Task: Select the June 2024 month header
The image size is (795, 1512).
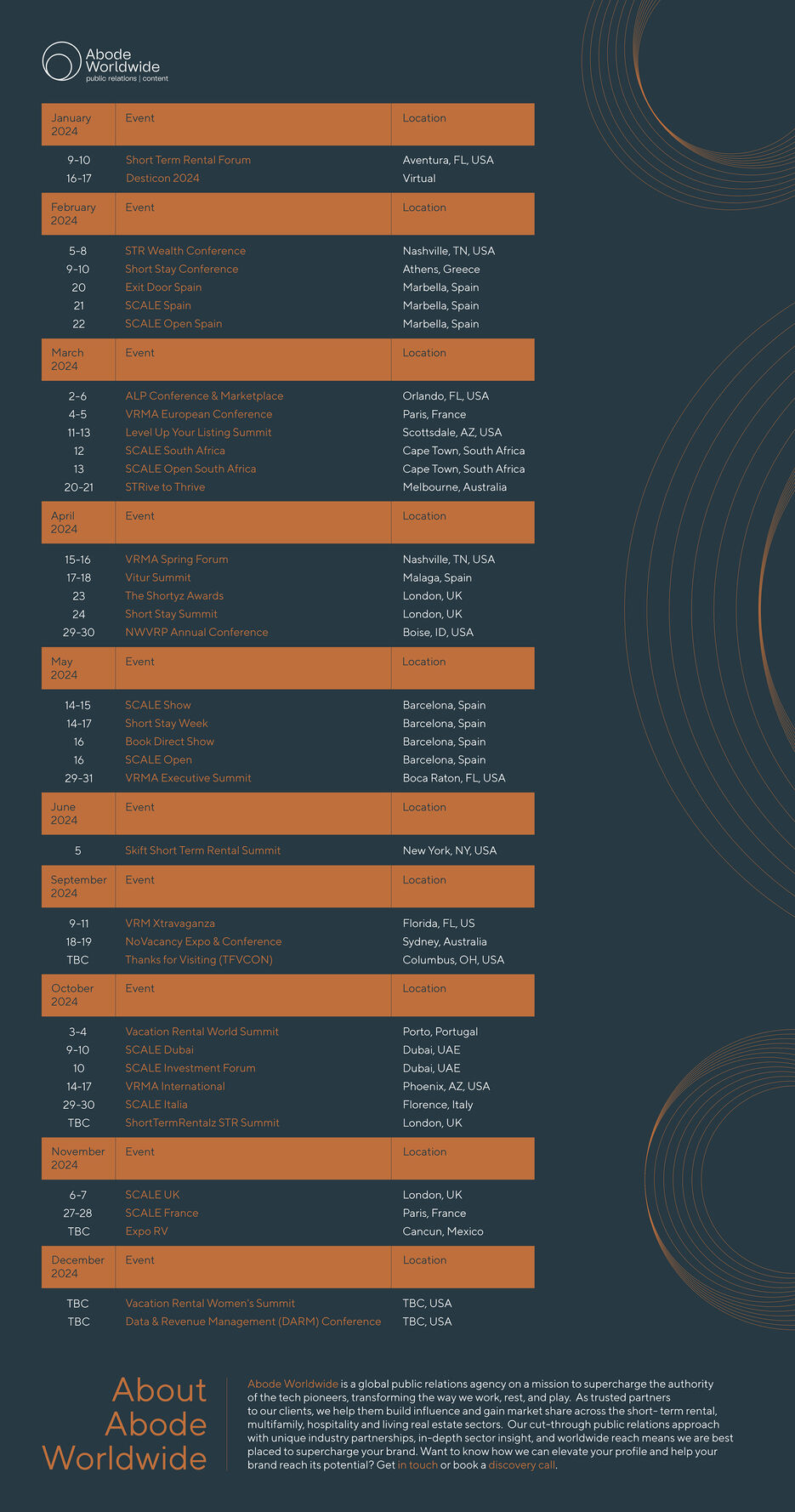Action: point(64,814)
